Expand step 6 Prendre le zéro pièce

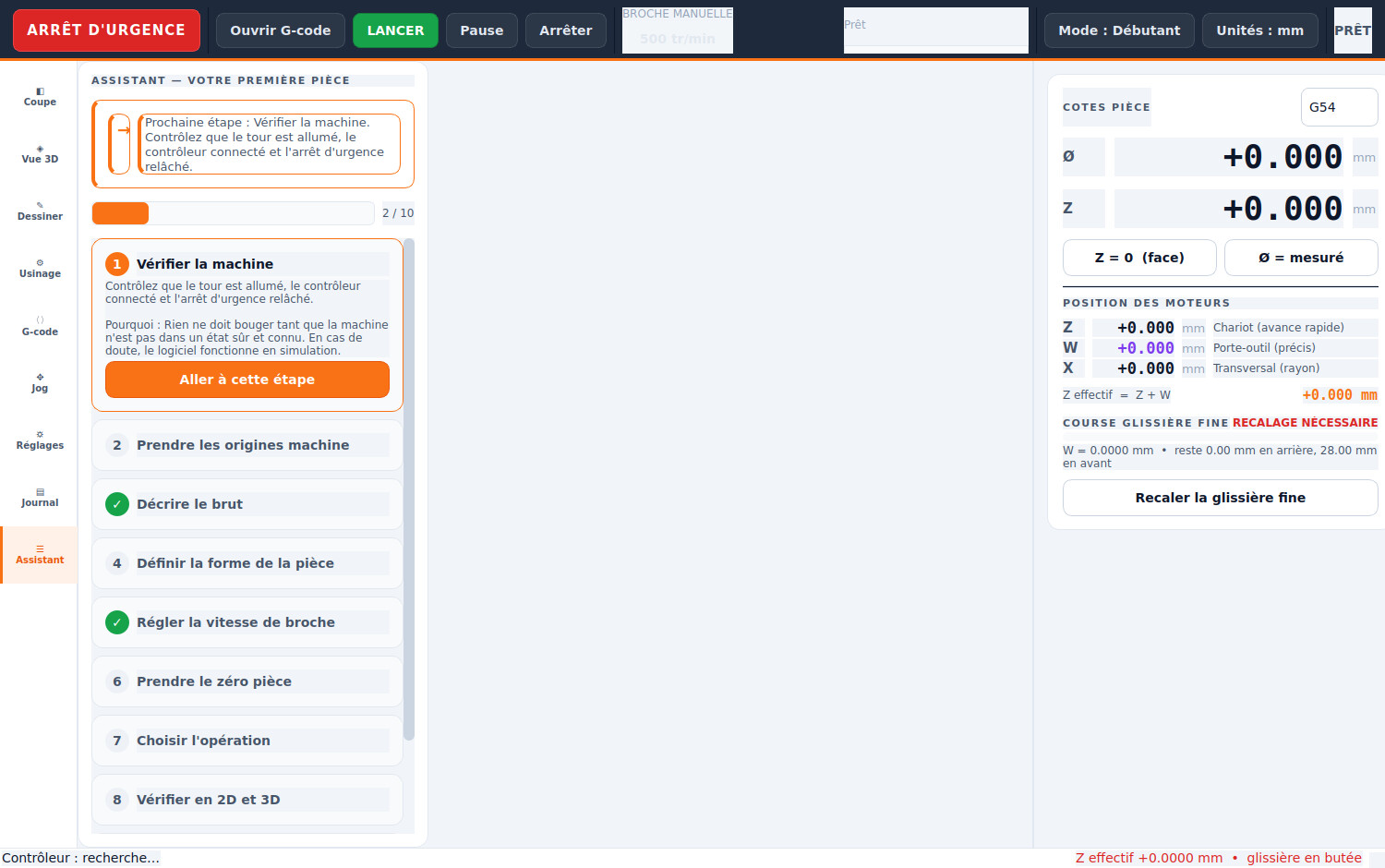click(247, 681)
